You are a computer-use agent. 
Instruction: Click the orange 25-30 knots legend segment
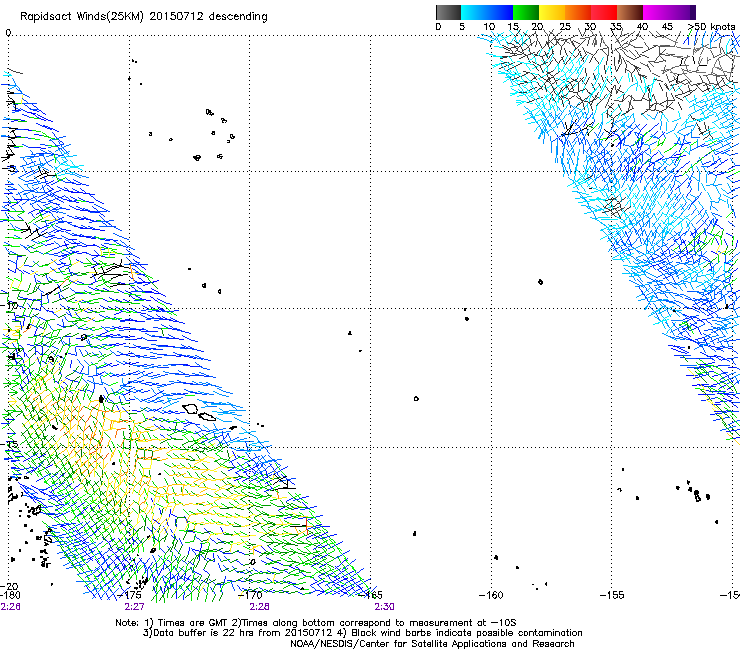[x=578, y=12]
